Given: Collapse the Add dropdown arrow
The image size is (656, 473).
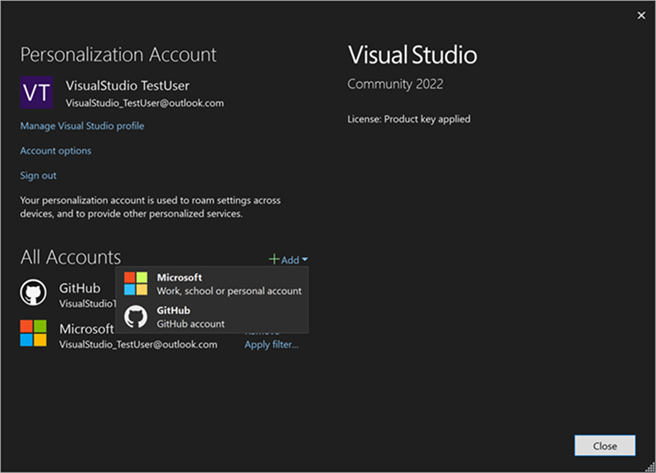Looking at the screenshot, I should [x=305, y=260].
